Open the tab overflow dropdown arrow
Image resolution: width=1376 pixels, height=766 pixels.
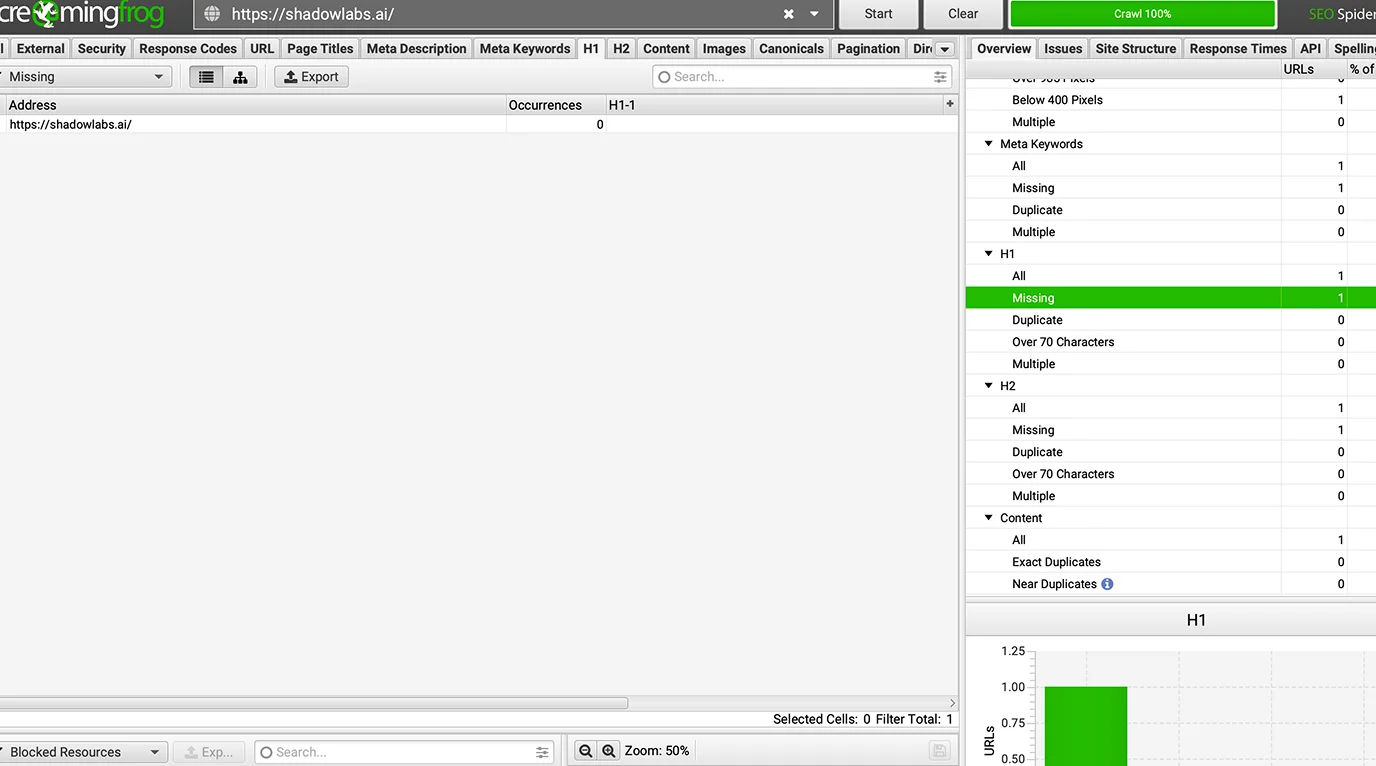944,49
